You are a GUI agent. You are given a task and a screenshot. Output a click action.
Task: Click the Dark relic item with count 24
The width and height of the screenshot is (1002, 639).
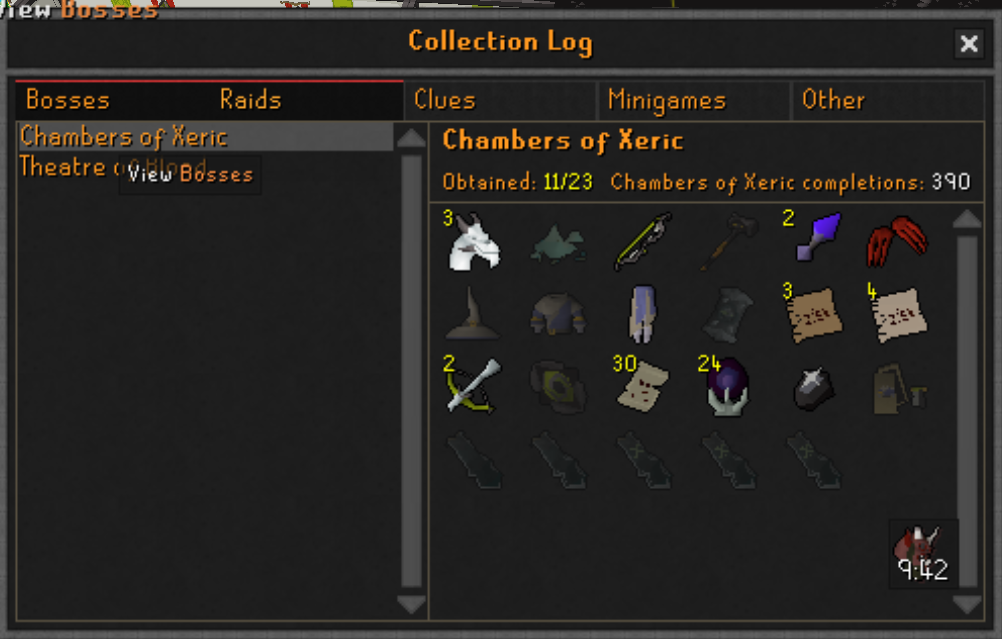[727, 386]
